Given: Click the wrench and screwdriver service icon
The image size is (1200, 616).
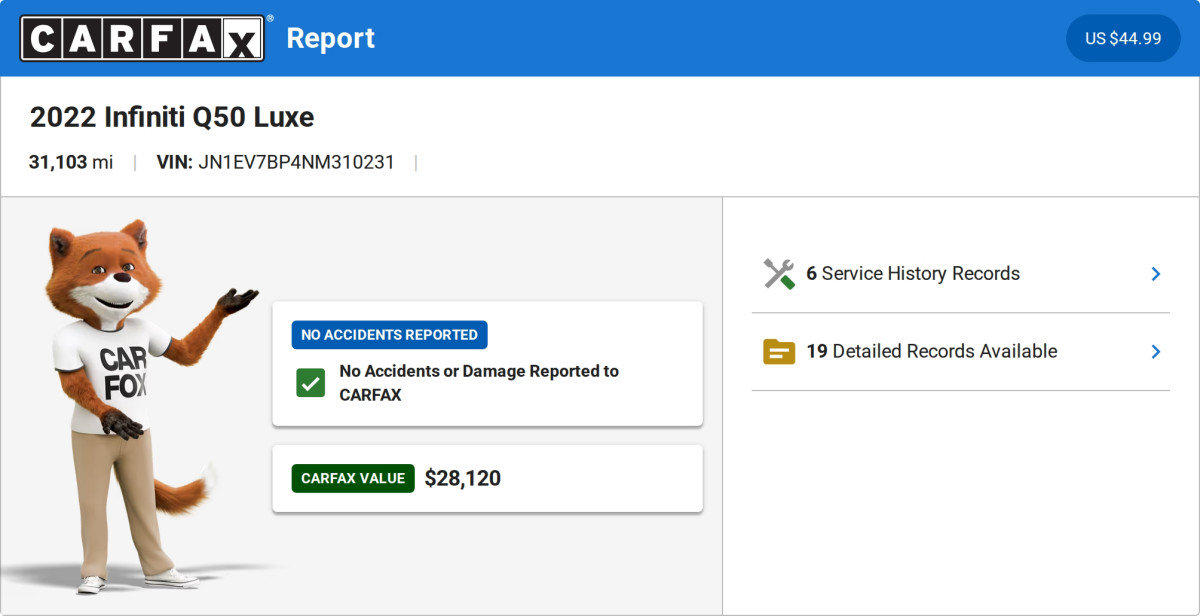Looking at the screenshot, I should (779, 274).
